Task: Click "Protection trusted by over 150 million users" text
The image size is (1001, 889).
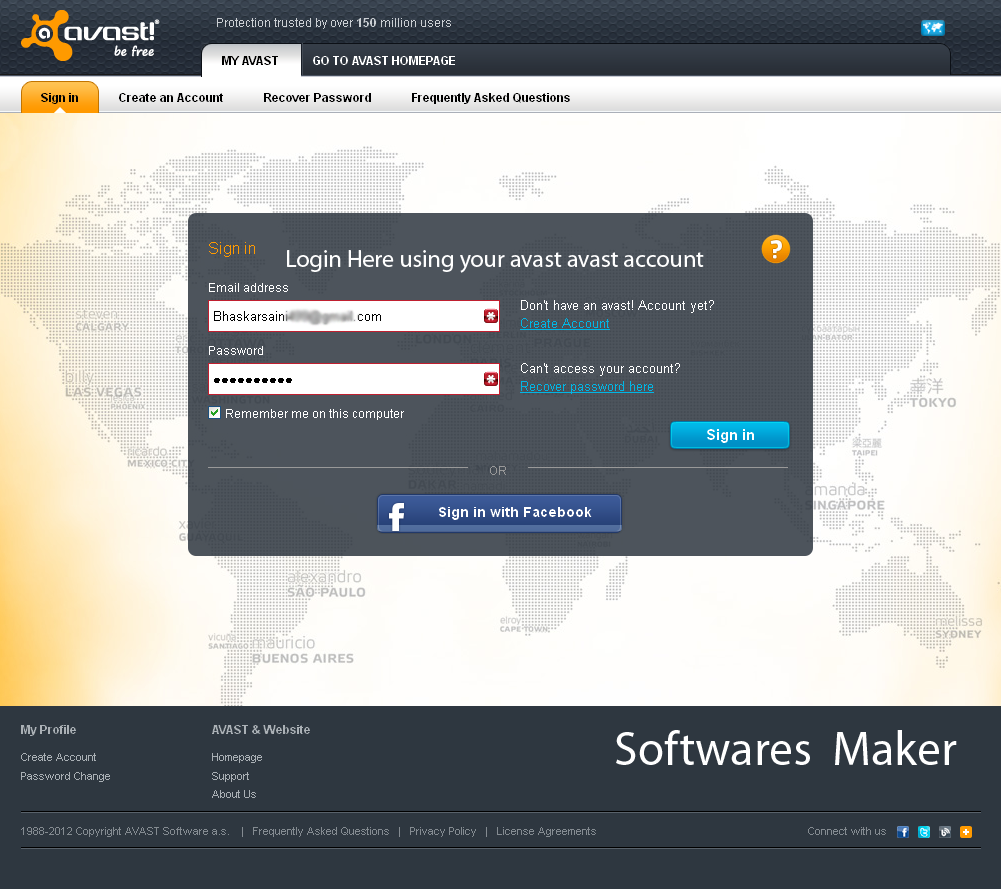Action: click(x=333, y=23)
